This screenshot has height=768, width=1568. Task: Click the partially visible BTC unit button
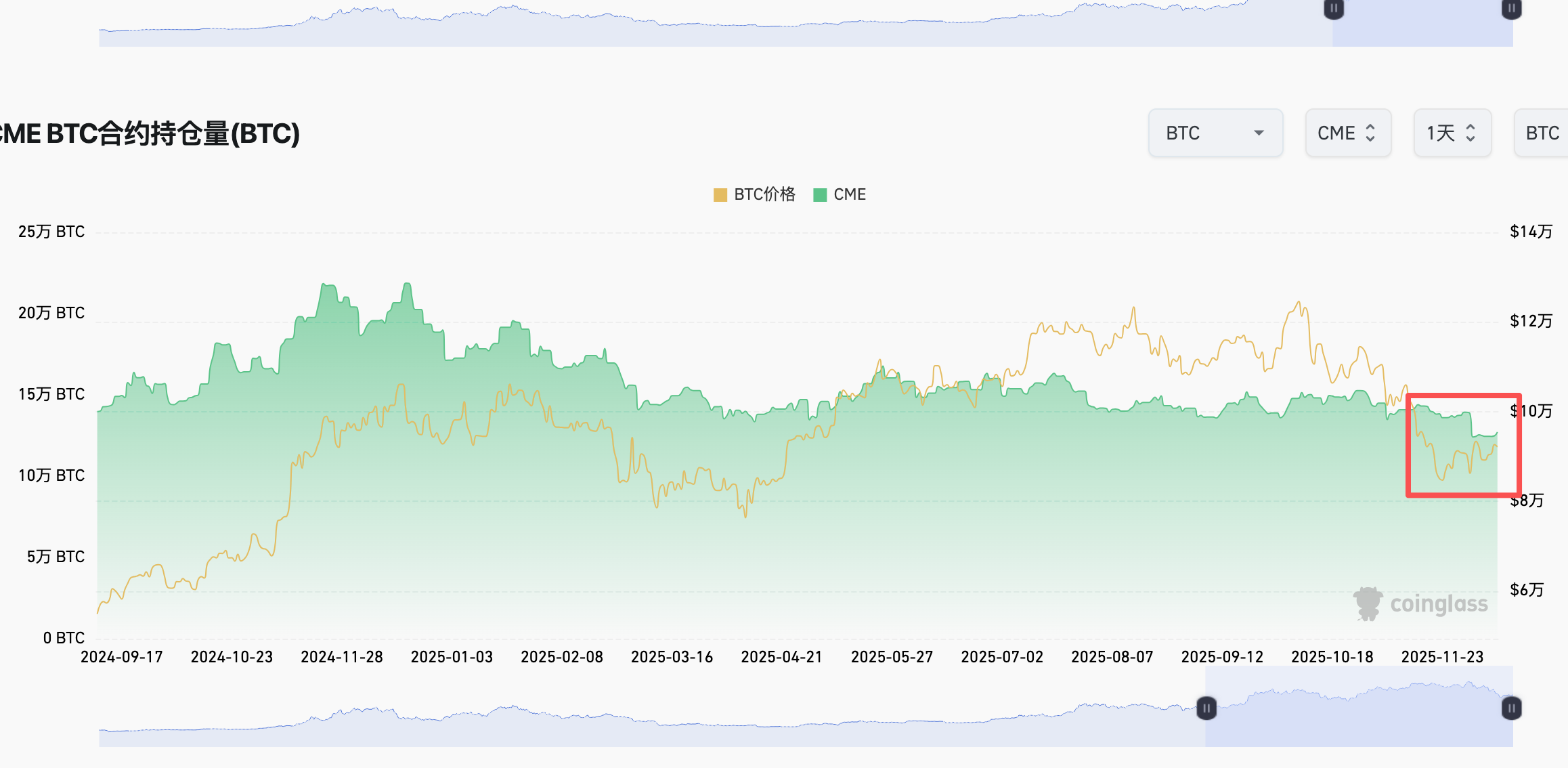pyautogui.click(x=1542, y=133)
